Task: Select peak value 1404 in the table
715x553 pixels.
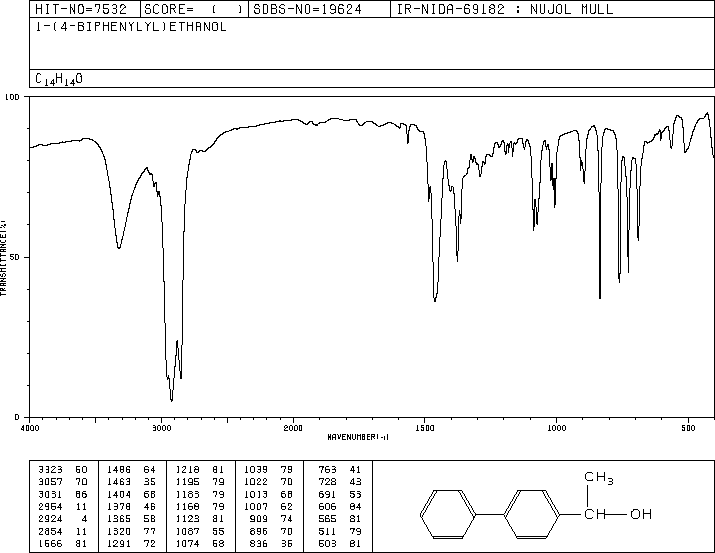Action: [x=119, y=494]
